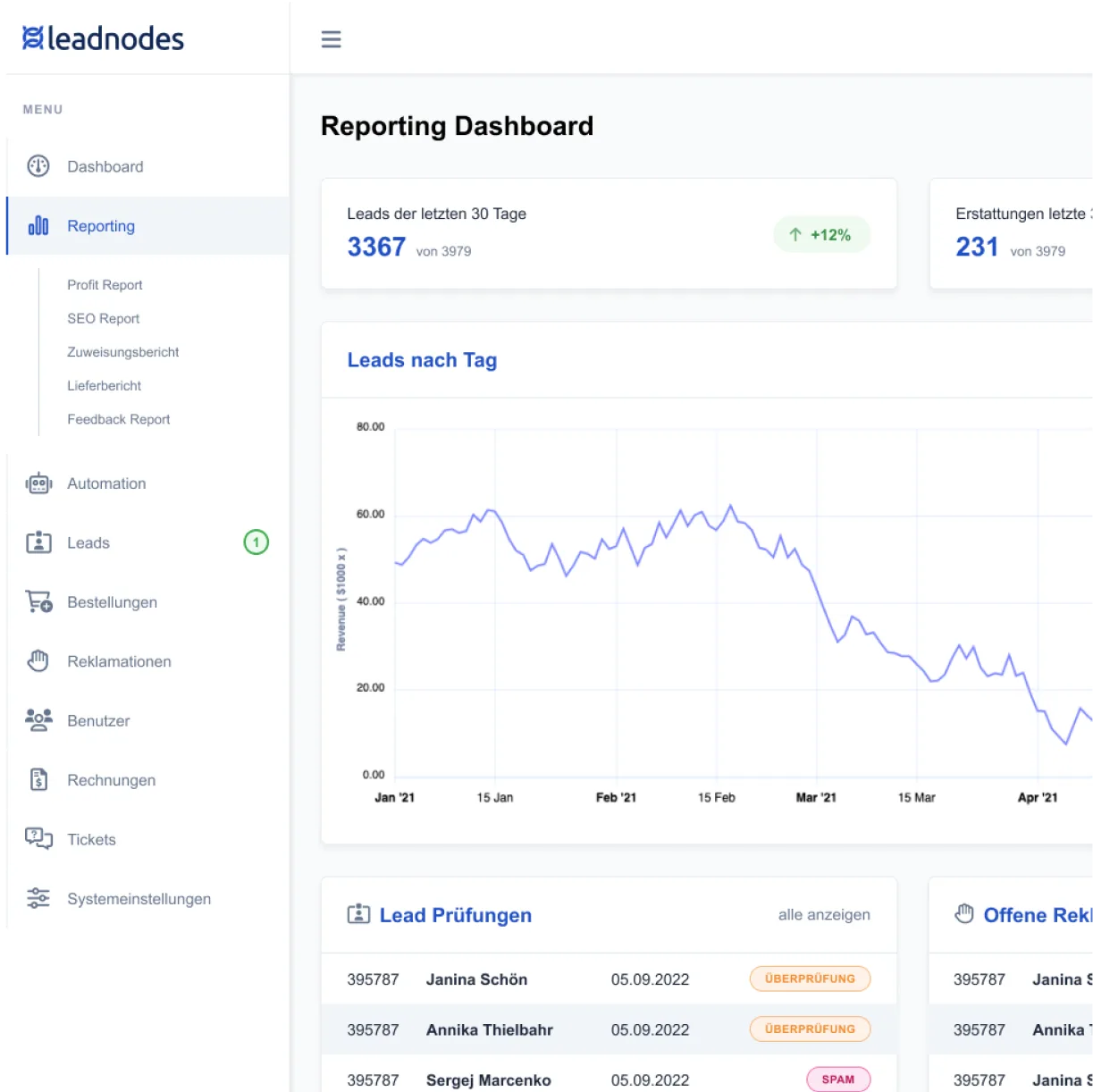Viewport: 1093px width, 1092px height.
Task: Open Rechnungen menu item
Action: tap(147, 780)
